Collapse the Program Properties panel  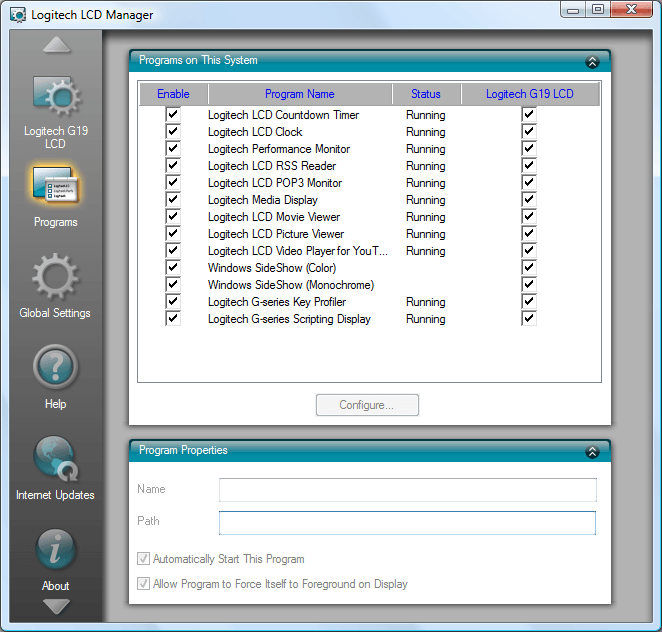(x=592, y=452)
